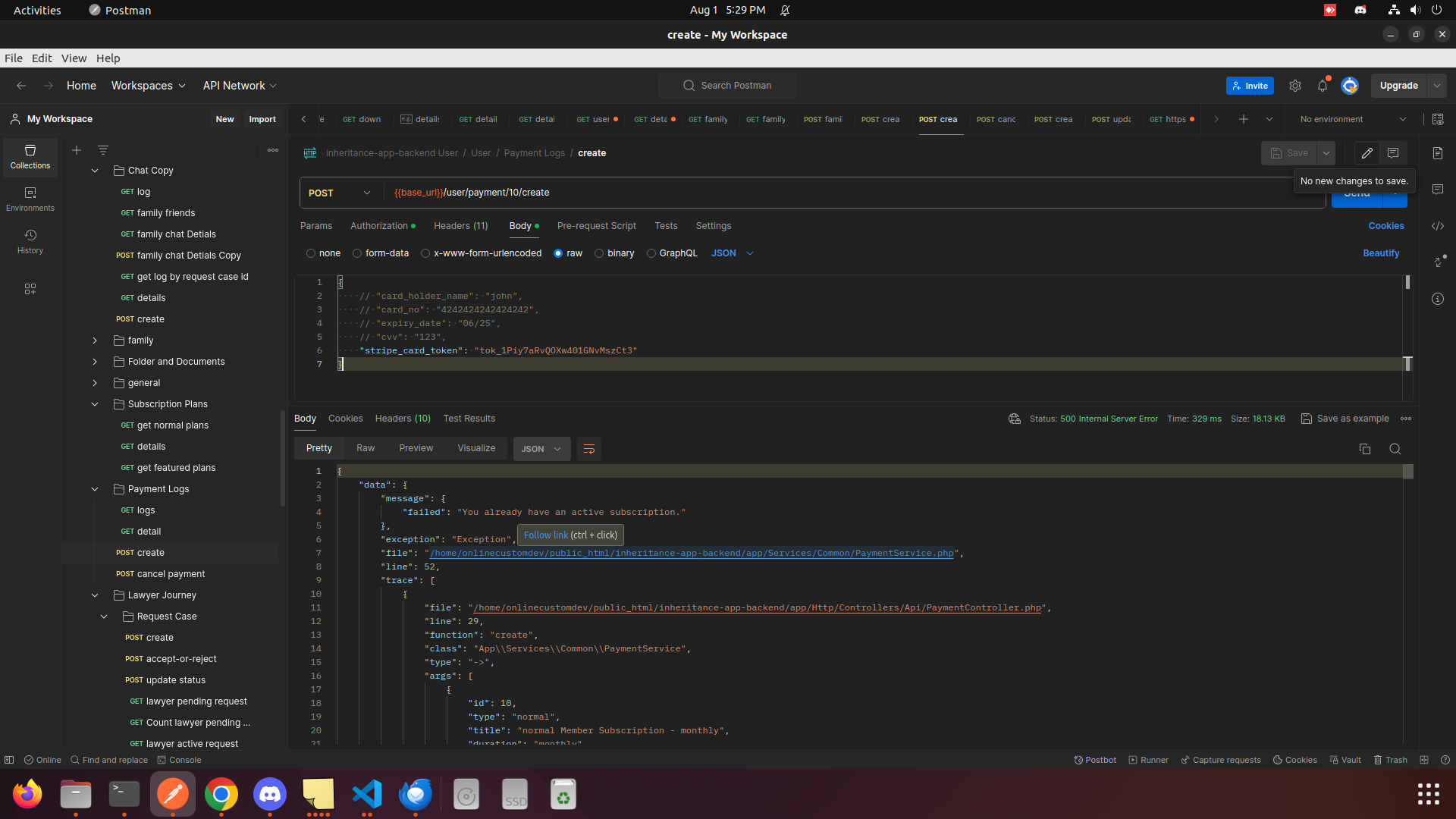Screen dimensions: 1456x819
Task: Click the Import button
Action: coord(262,119)
